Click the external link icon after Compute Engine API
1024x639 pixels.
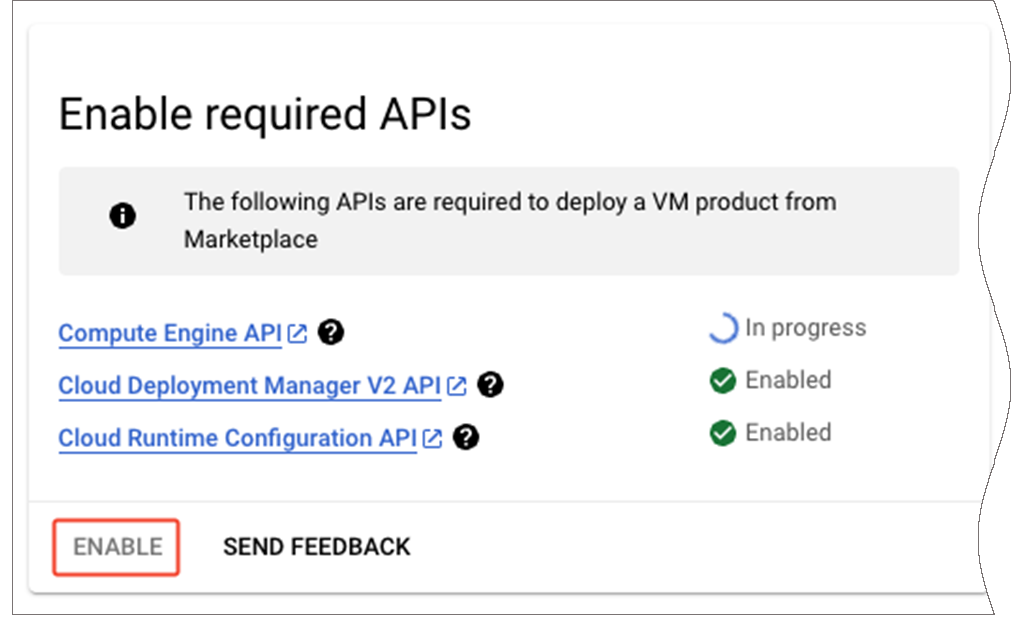[x=296, y=332]
